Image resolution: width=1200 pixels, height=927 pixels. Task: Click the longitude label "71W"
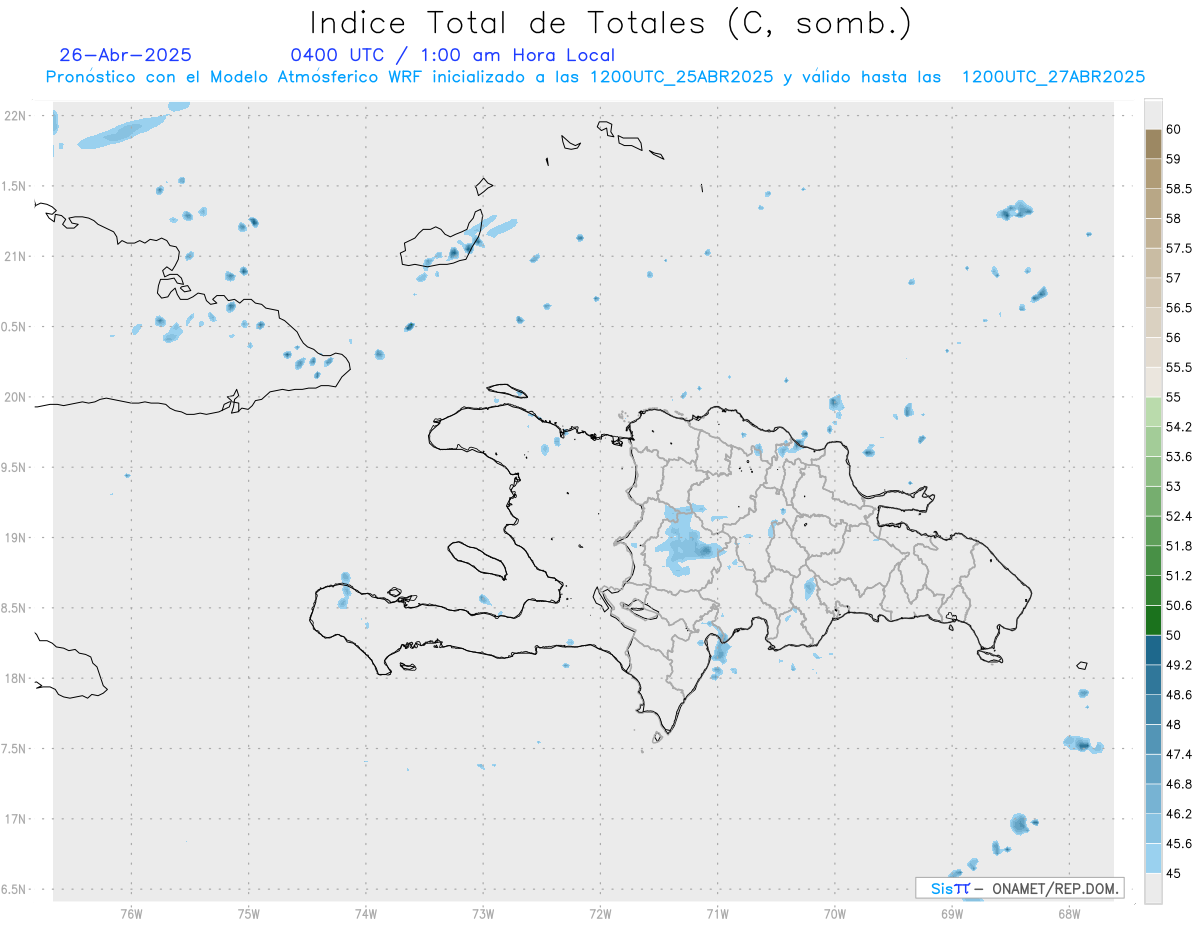[717, 913]
